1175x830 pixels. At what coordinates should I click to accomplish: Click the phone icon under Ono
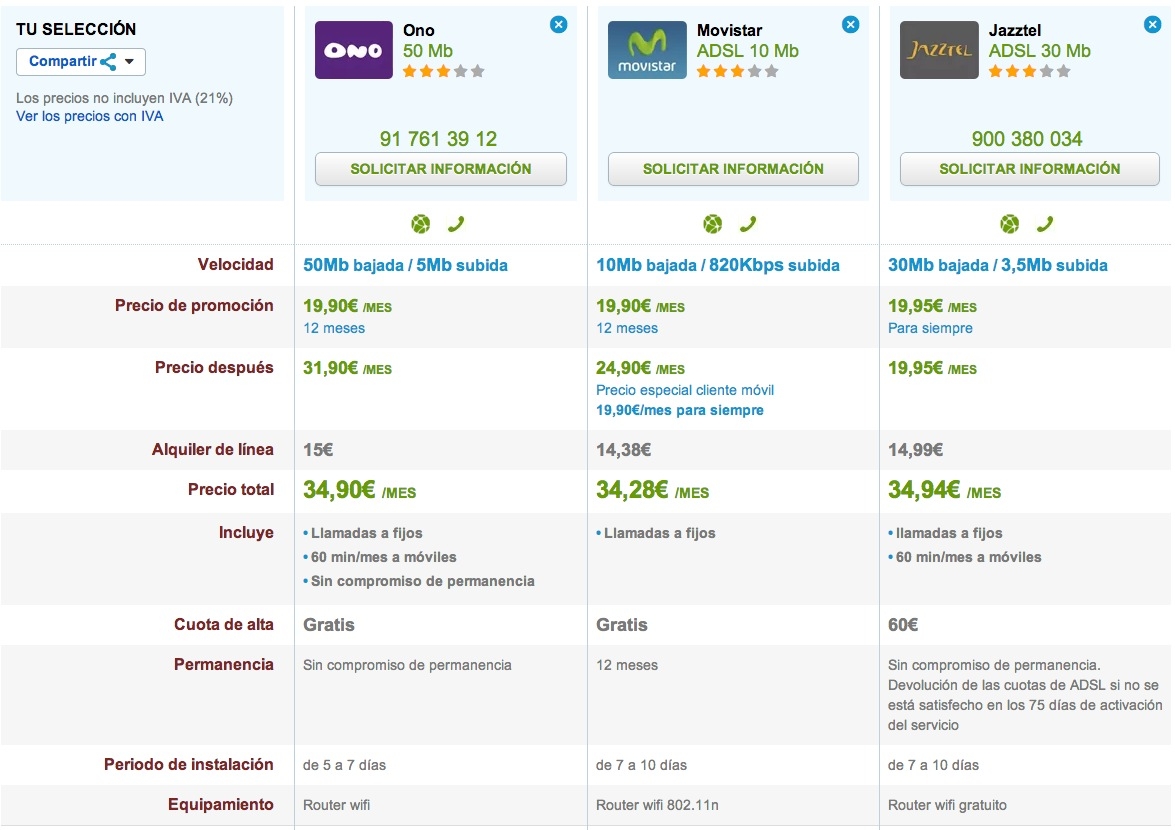tap(456, 224)
